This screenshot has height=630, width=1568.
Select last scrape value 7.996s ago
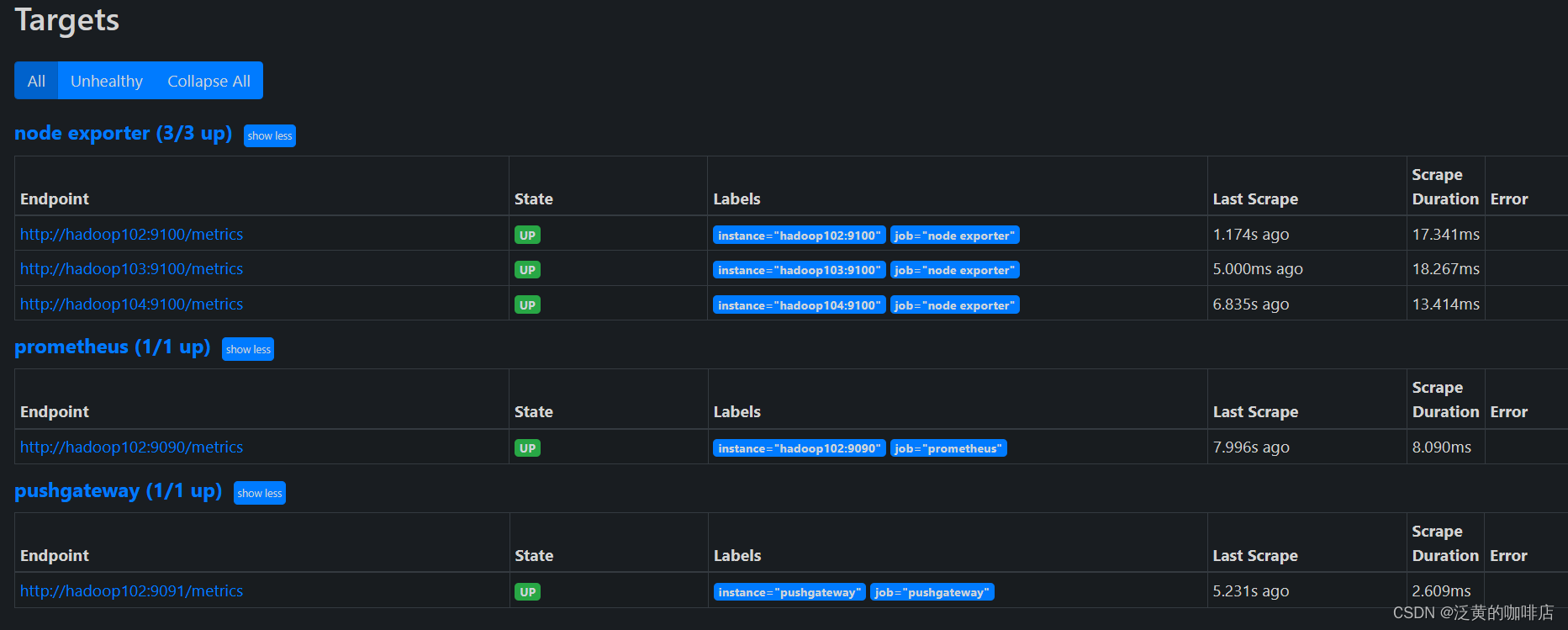click(1251, 447)
